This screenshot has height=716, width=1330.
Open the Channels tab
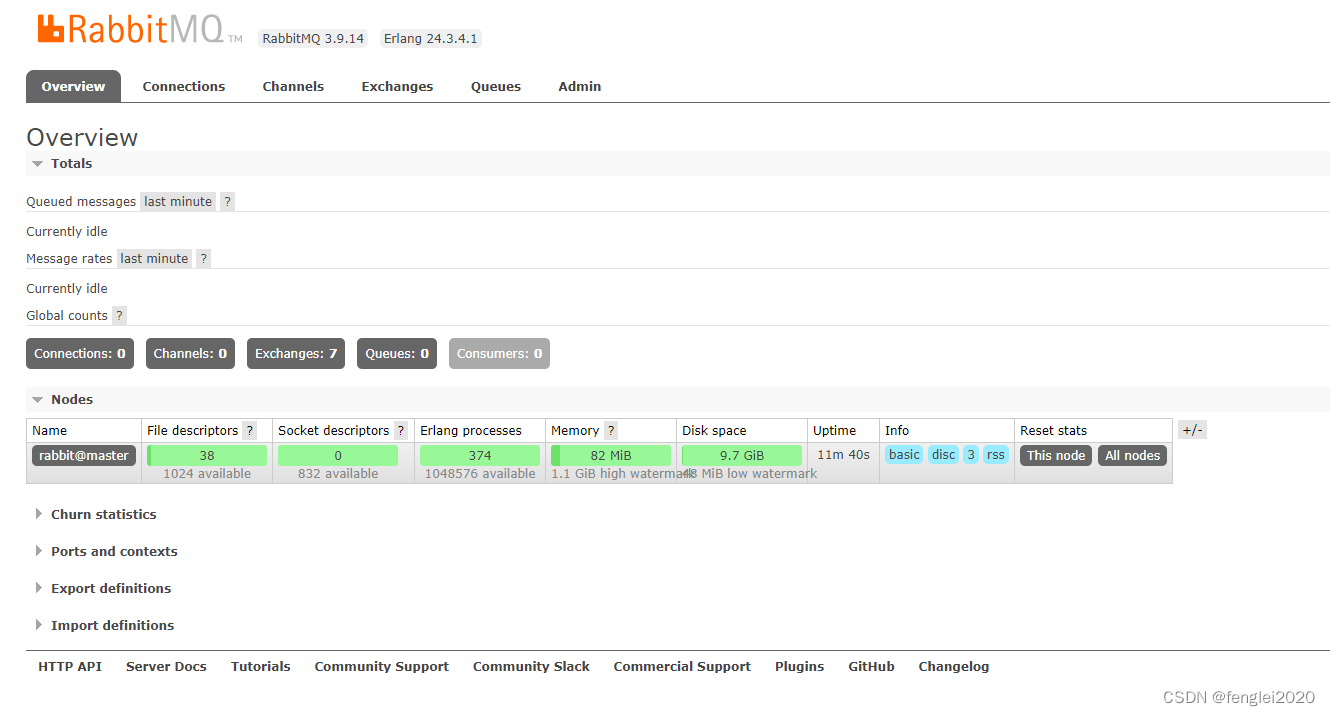click(x=293, y=86)
